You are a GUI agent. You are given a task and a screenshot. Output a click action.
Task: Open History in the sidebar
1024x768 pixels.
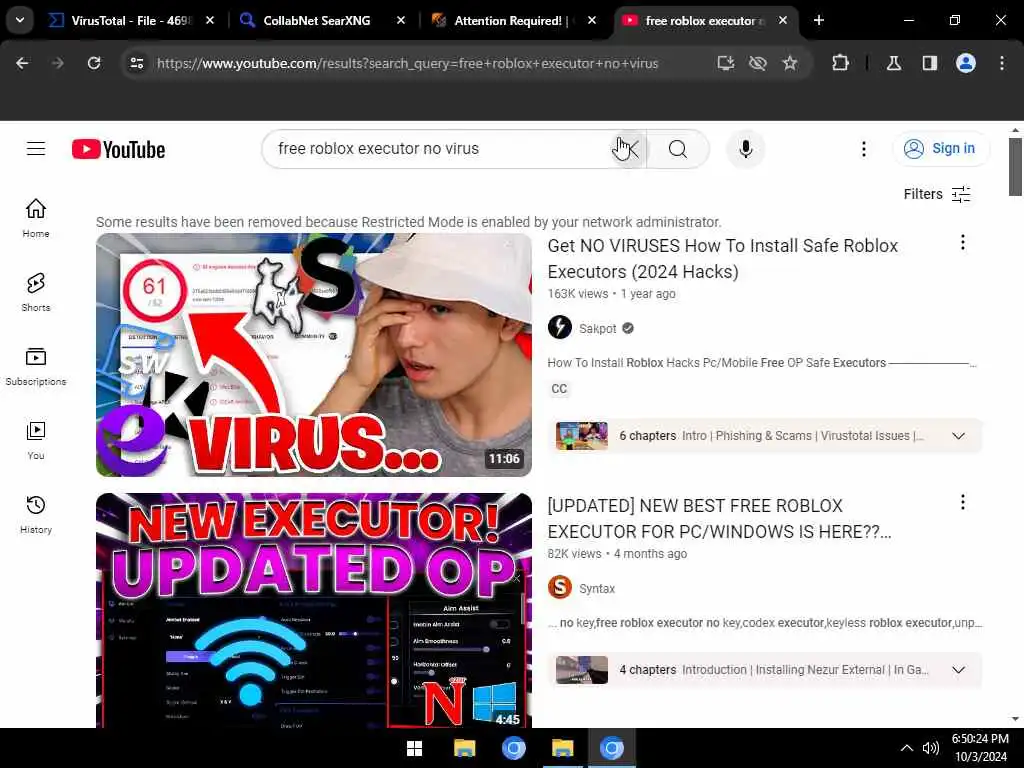[x=36, y=515]
